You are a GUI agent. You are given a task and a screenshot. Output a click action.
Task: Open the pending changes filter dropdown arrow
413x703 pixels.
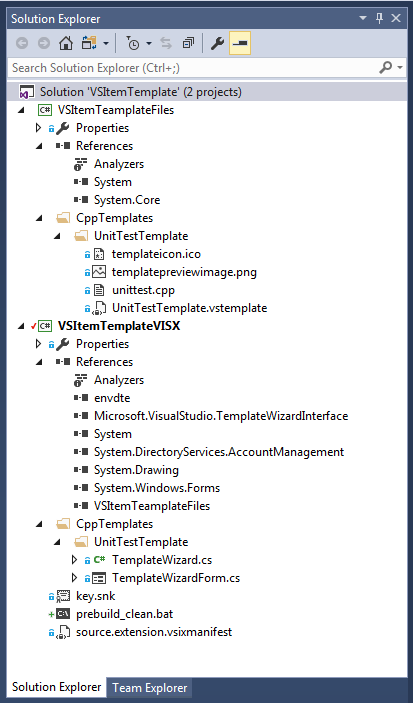[149, 43]
